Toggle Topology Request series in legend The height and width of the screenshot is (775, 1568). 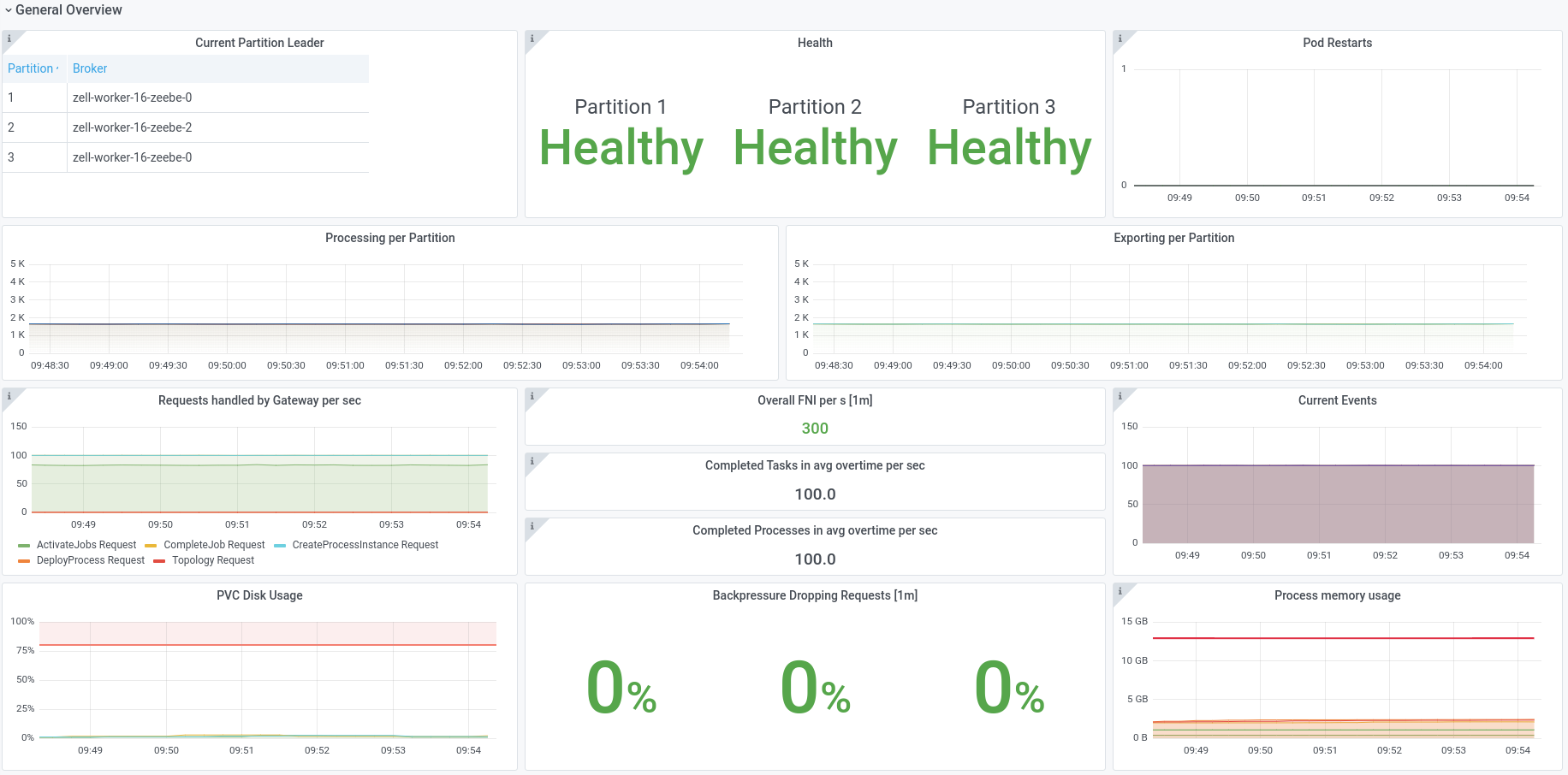point(213,560)
